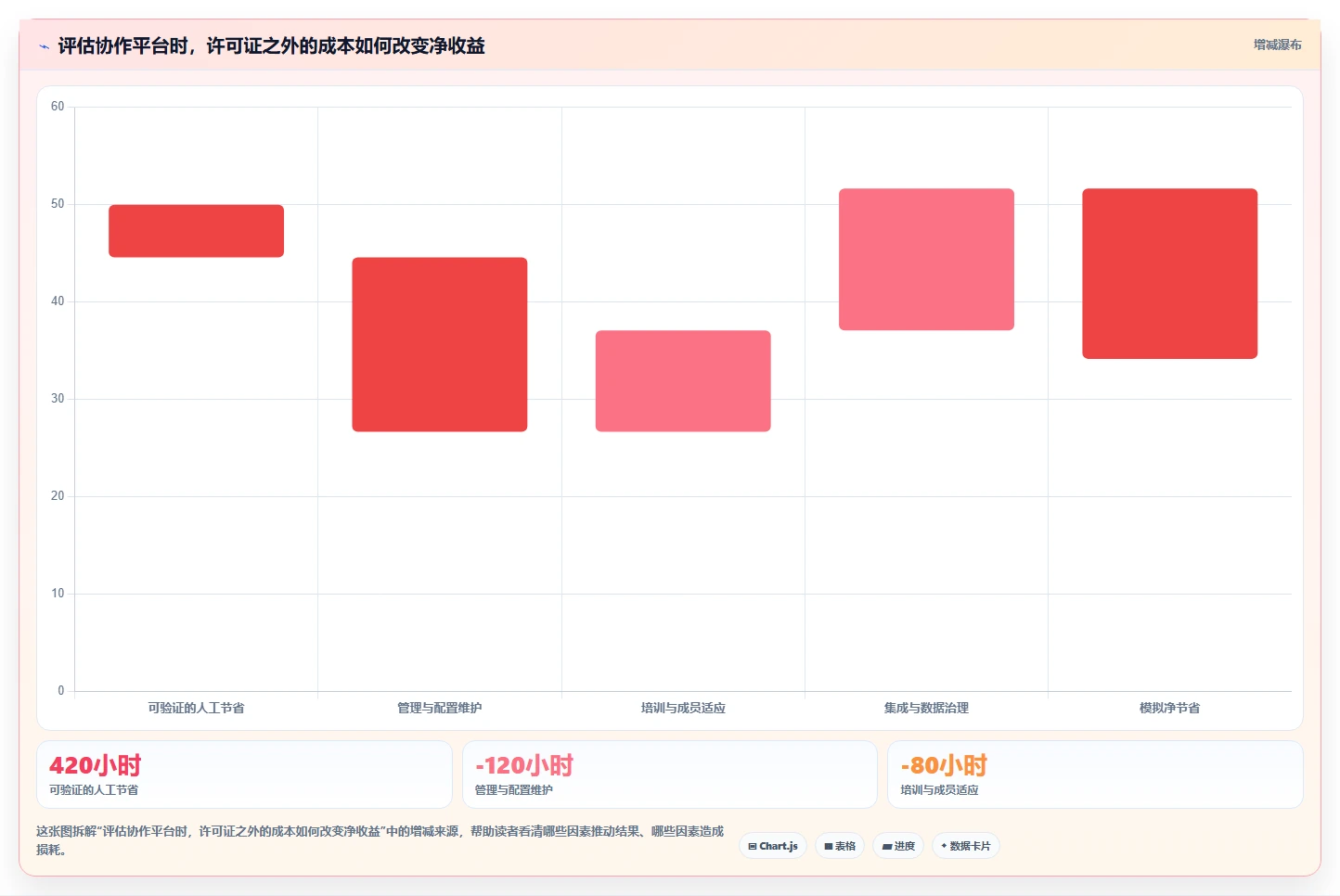
Task: Click the -120小时 value card
Action: point(670,774)
